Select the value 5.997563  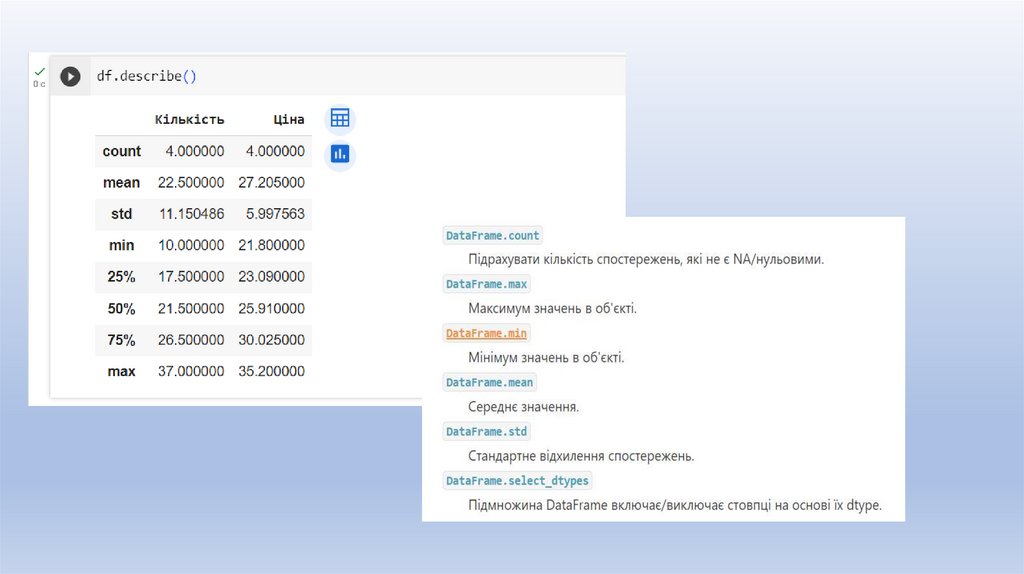tap(275, 214)
